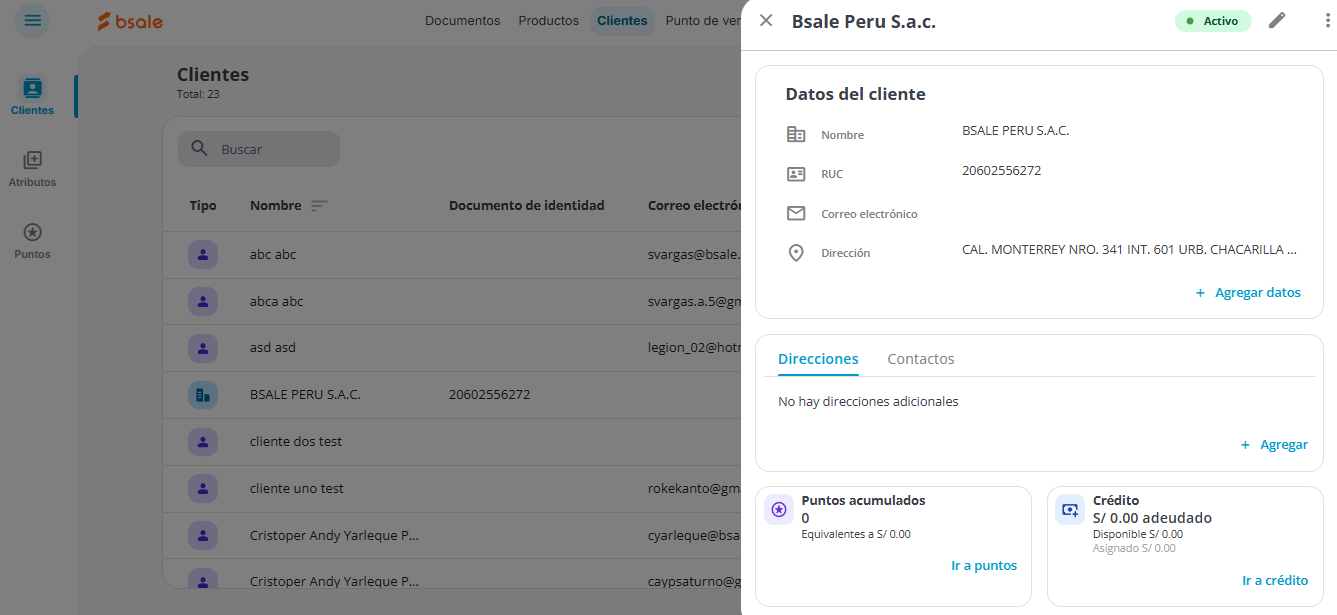
Task: Go to points via Ir a puntos
Action: coord(984,566)
